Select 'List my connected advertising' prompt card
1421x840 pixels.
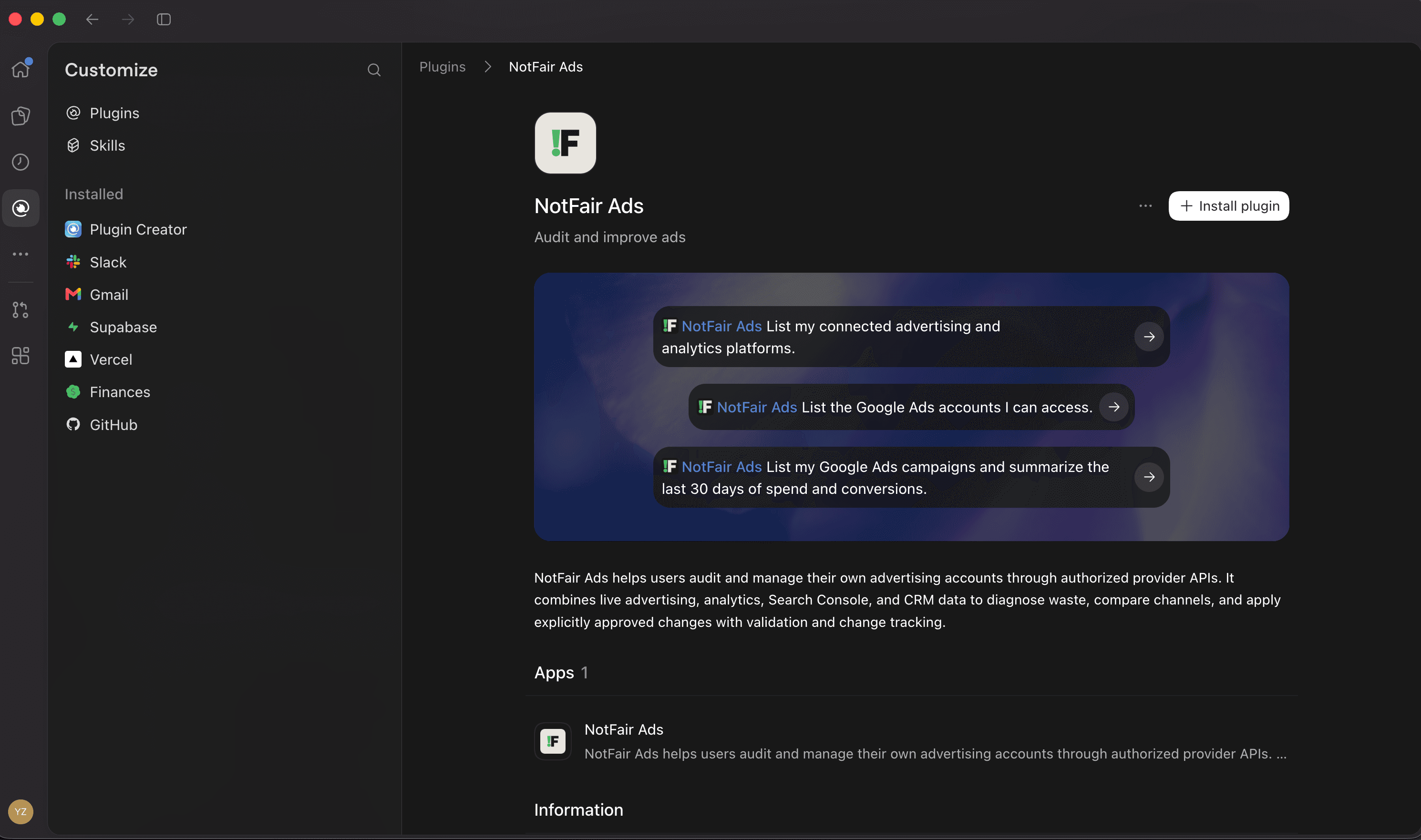(x=911, y=337)
